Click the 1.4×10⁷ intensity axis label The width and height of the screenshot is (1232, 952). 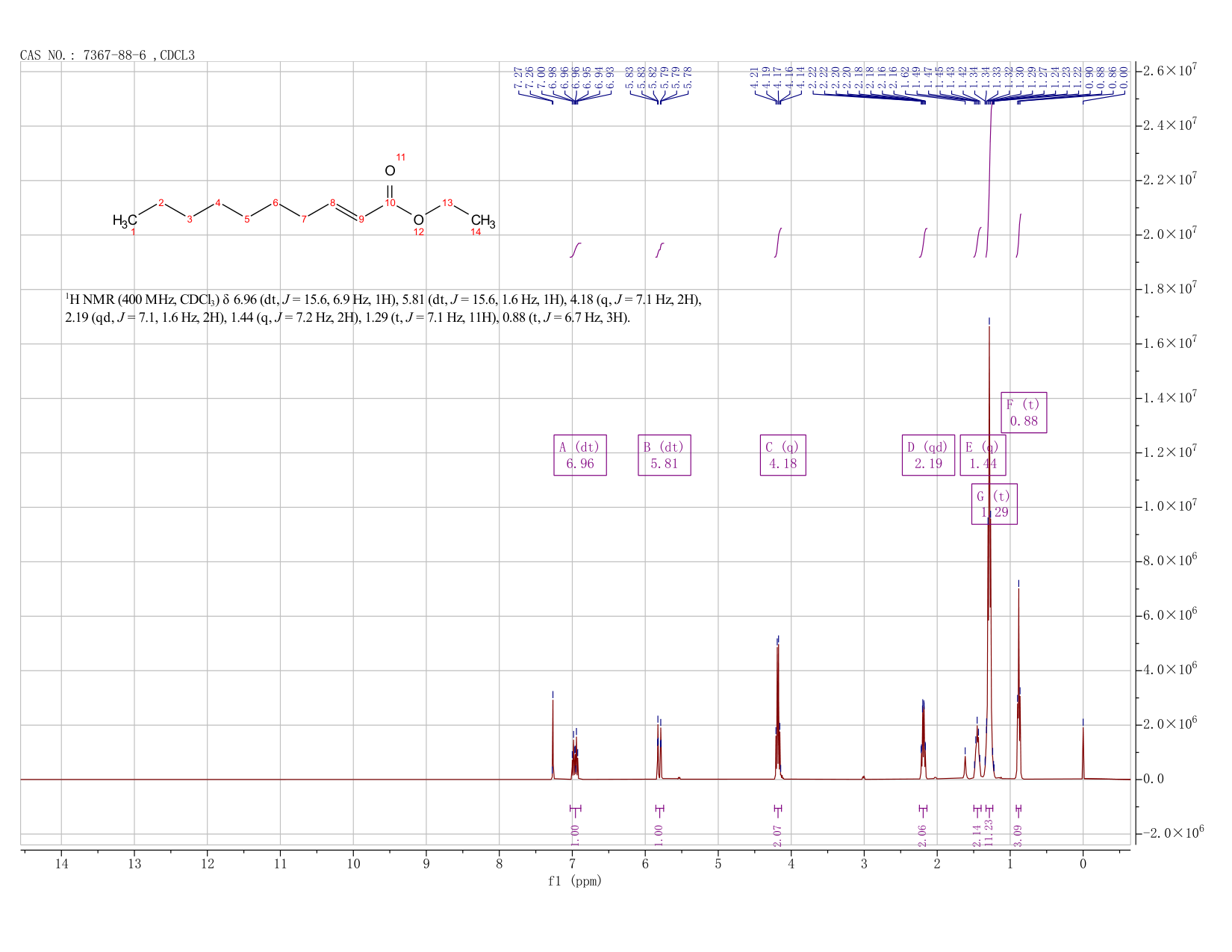(1171, 398)
